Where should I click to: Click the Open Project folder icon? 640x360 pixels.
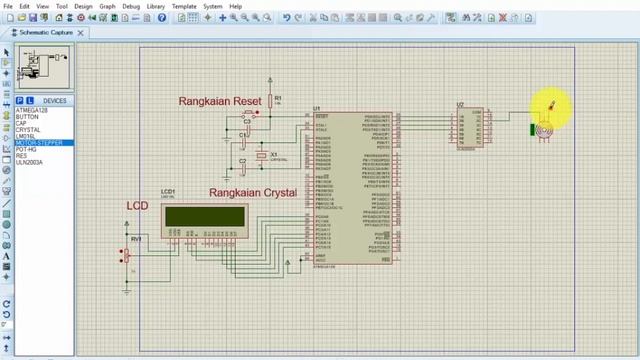point(22,18)
